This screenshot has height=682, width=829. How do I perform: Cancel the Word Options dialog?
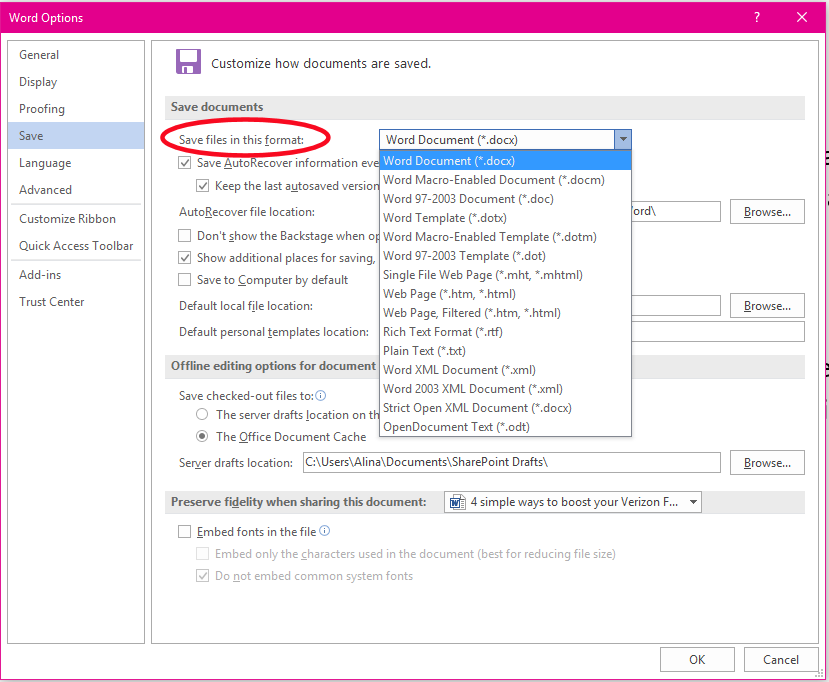coord(781,659)
